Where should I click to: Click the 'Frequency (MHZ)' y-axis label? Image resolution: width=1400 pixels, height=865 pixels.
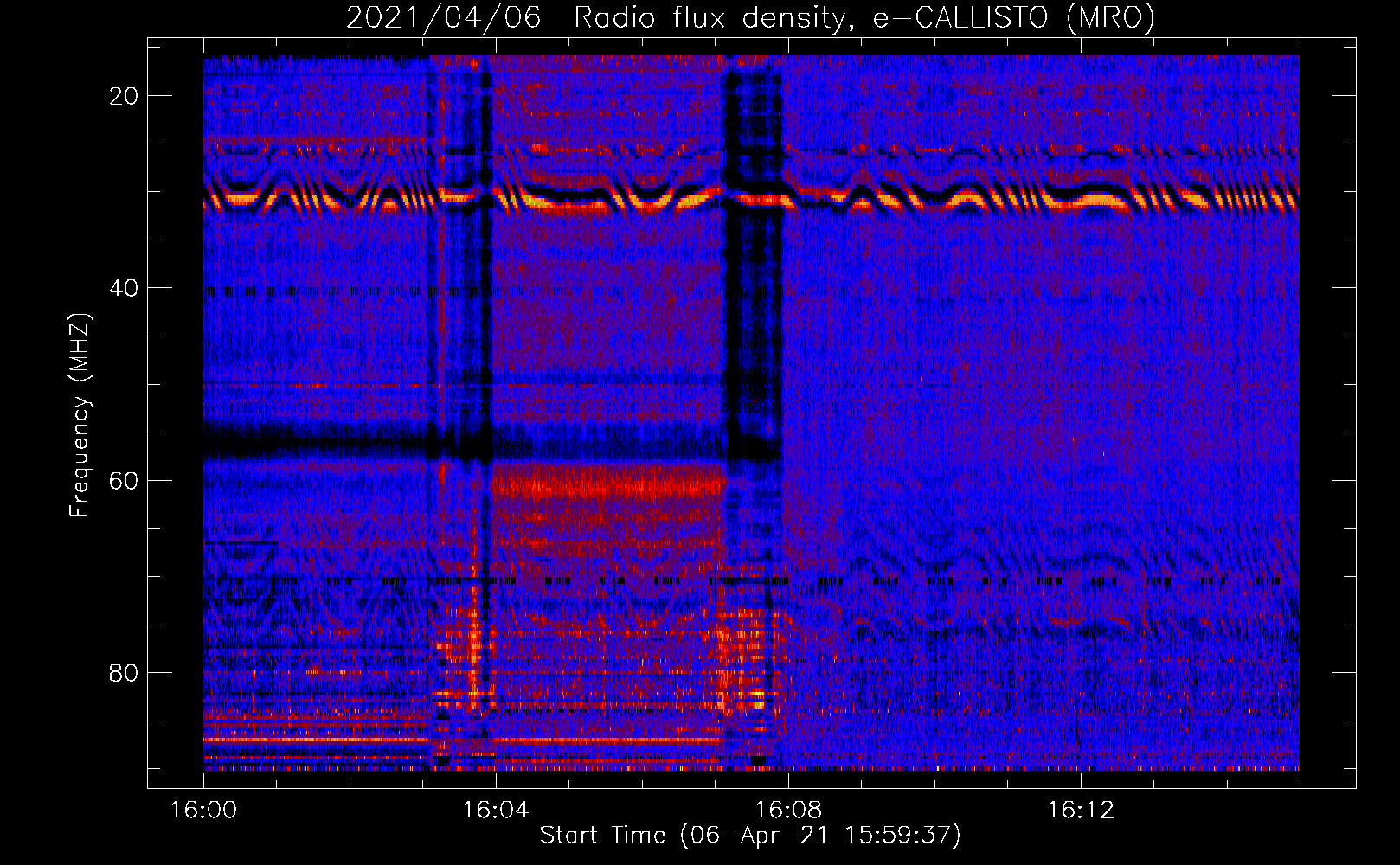point(80,415)
